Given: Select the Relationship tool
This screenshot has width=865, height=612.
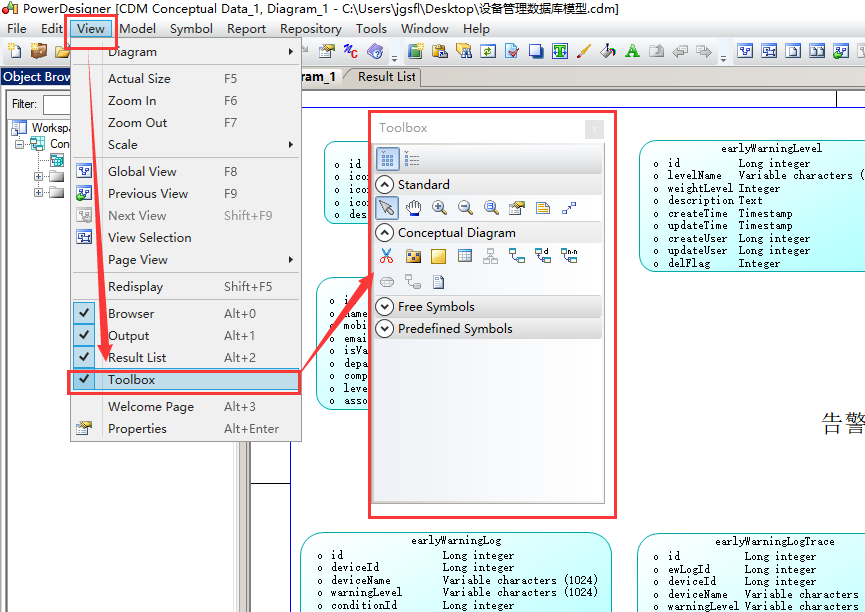Looking at the screenshot, I should coord(517,256).
